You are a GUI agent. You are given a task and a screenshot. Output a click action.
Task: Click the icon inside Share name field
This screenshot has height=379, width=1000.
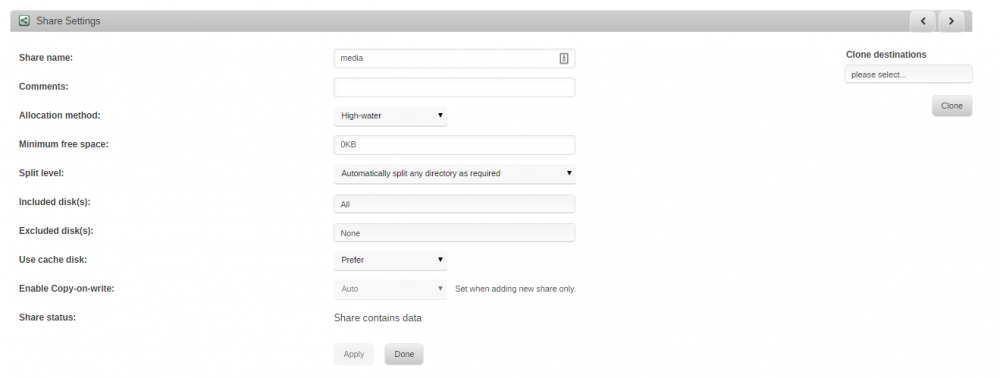pos(564,58)
